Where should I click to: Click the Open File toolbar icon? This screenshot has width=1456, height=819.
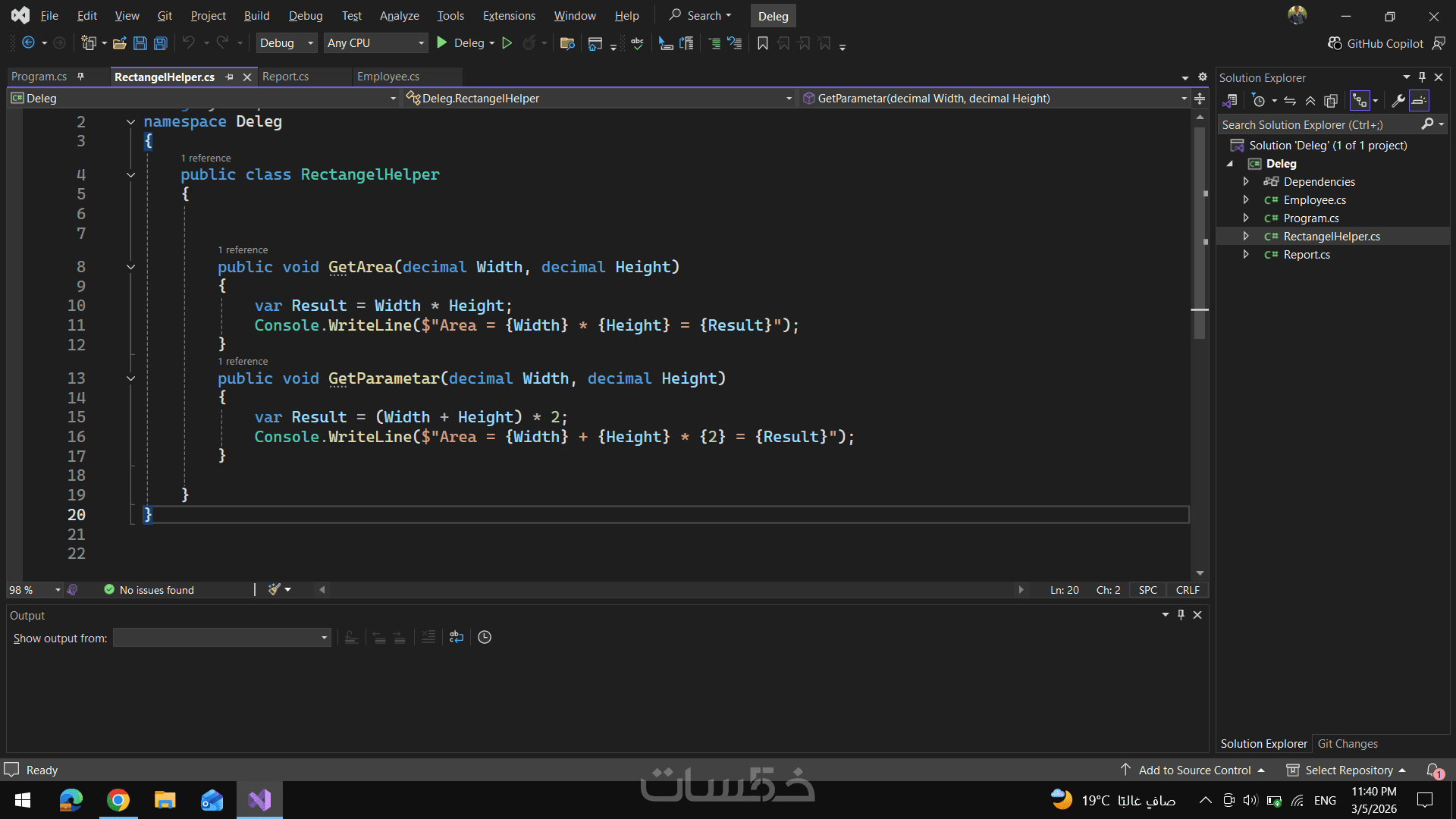[119, 43]
